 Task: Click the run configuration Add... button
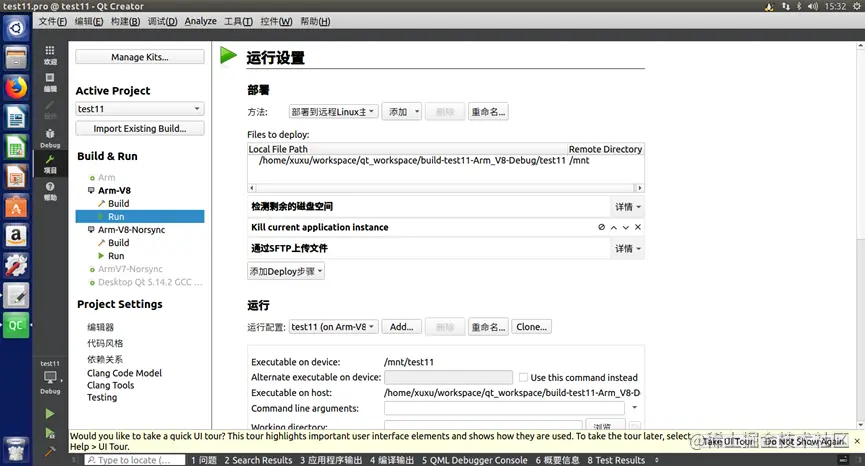(x=402, y=327)
